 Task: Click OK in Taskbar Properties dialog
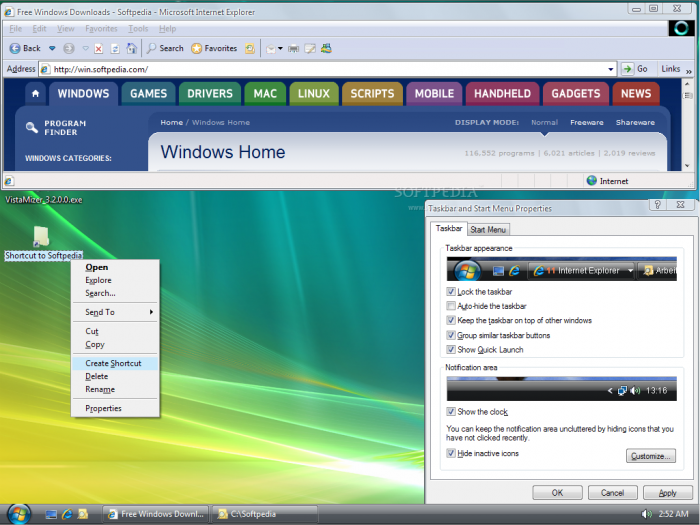click(557, 492)
